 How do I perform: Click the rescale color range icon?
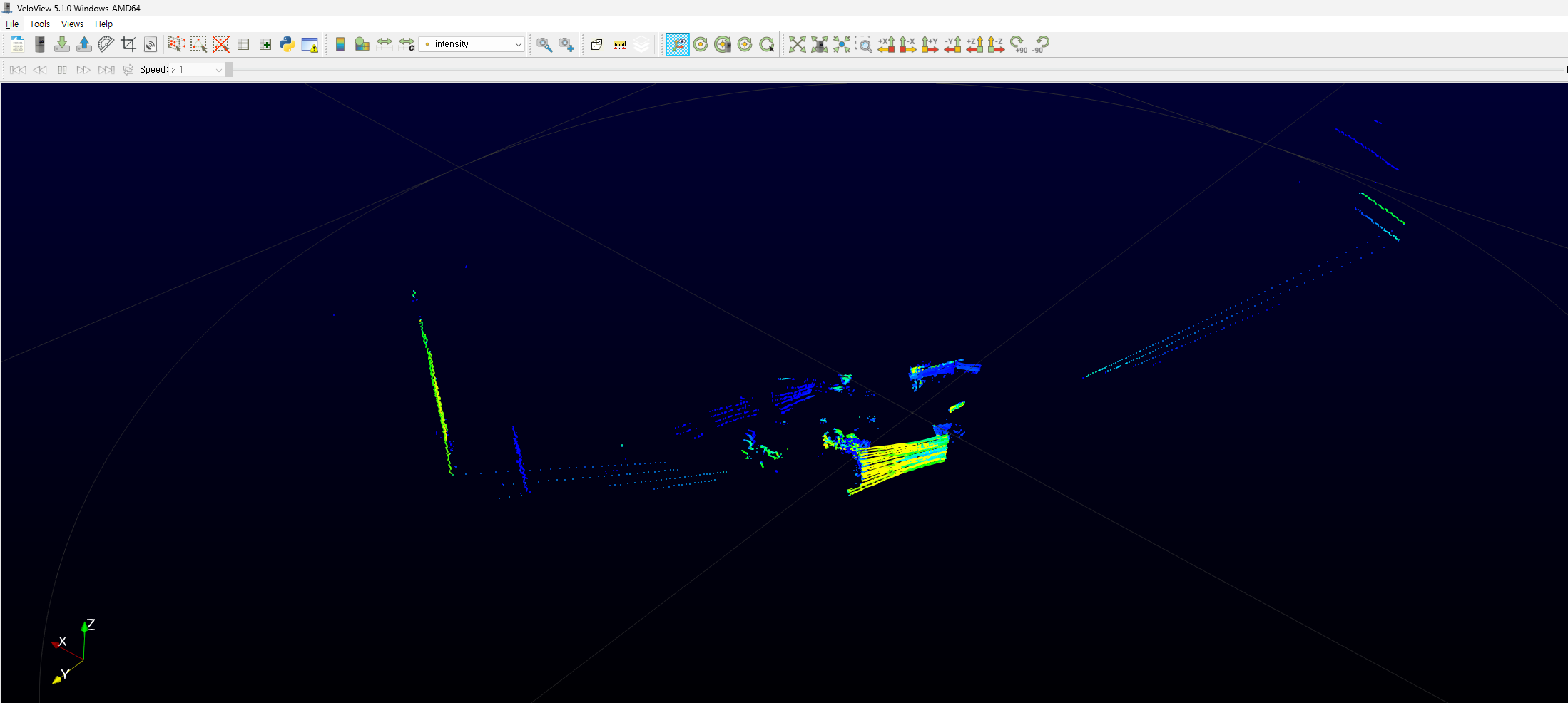coord(385,44)
